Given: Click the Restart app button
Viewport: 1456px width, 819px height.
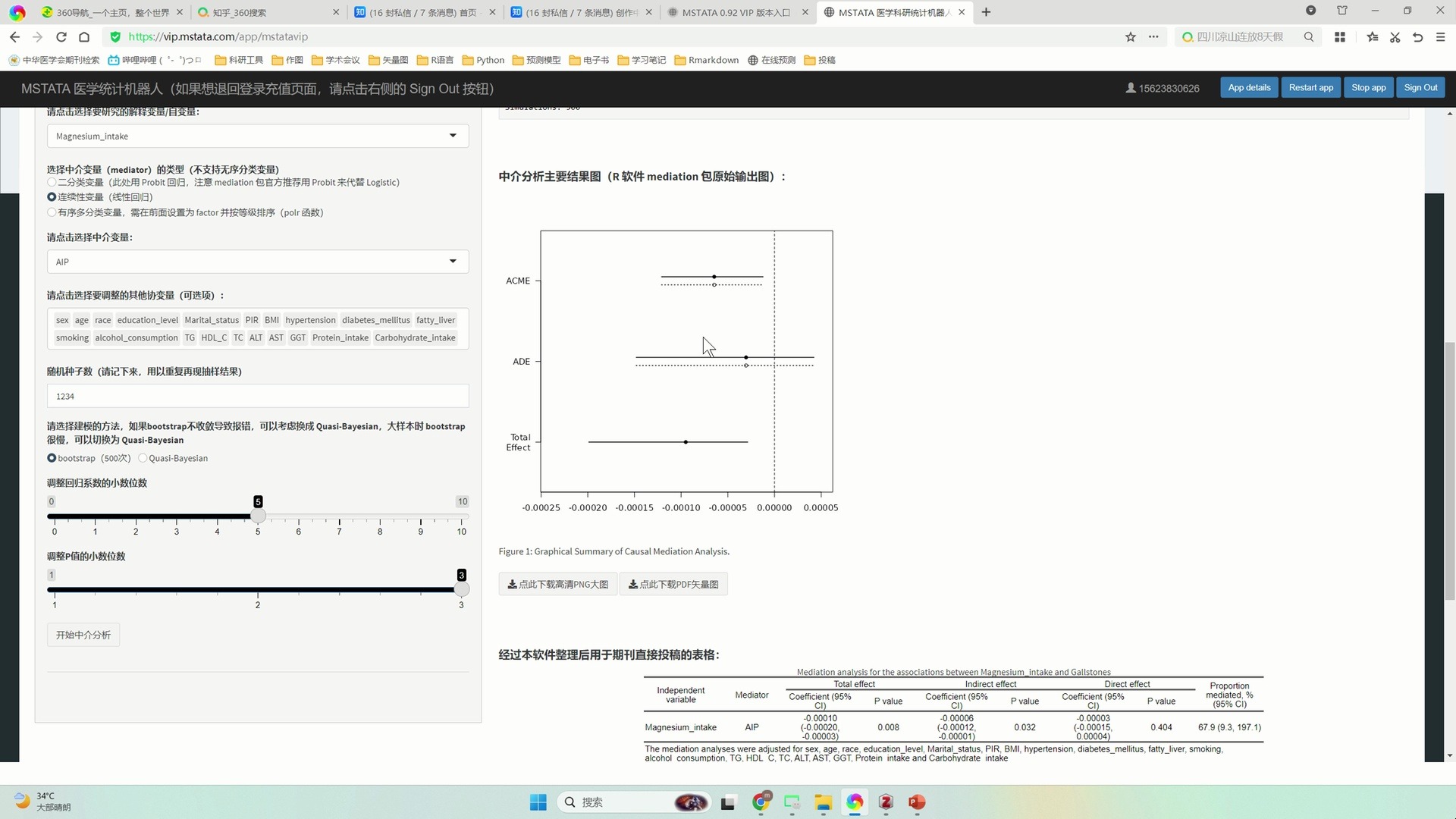Looking at the screenshot, I should coord(1310,87).
